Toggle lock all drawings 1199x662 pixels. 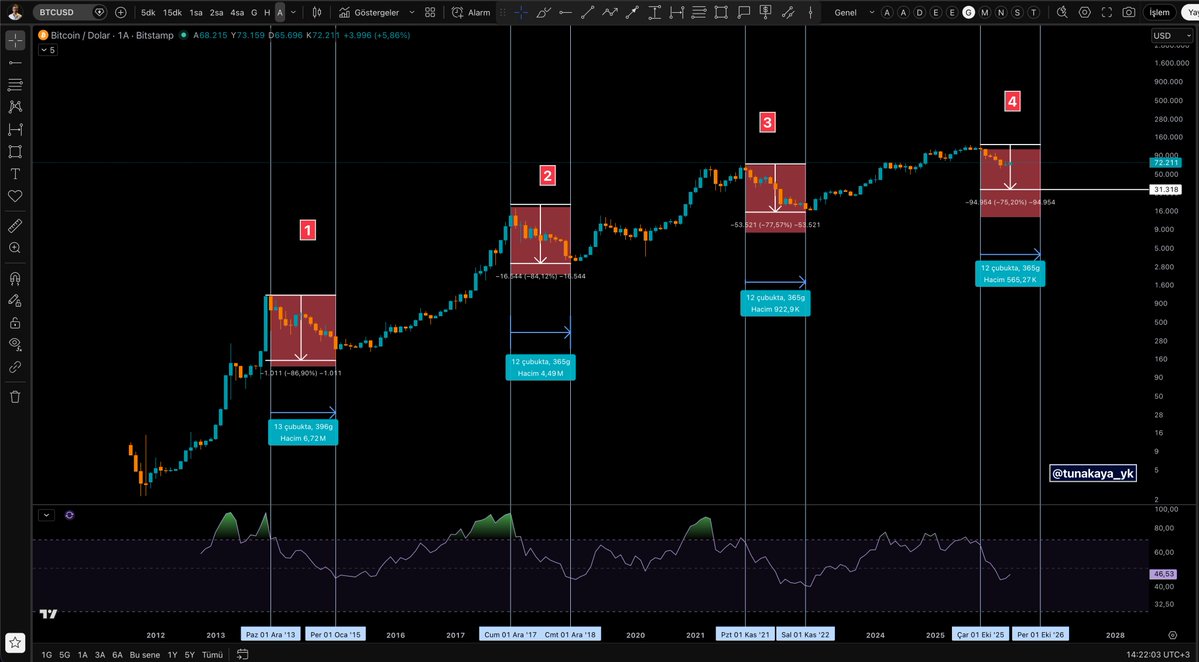[x=15, y=322]
